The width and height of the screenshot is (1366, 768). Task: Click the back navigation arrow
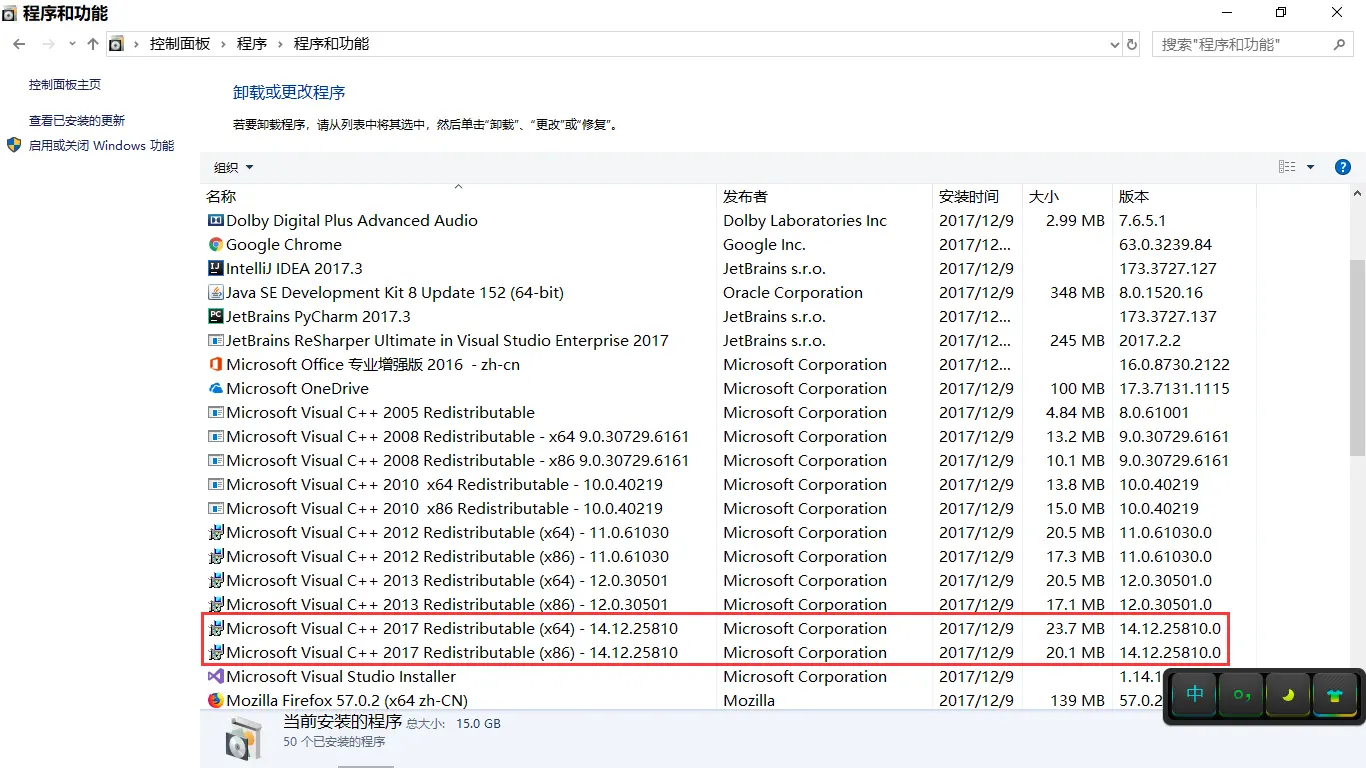19,44
